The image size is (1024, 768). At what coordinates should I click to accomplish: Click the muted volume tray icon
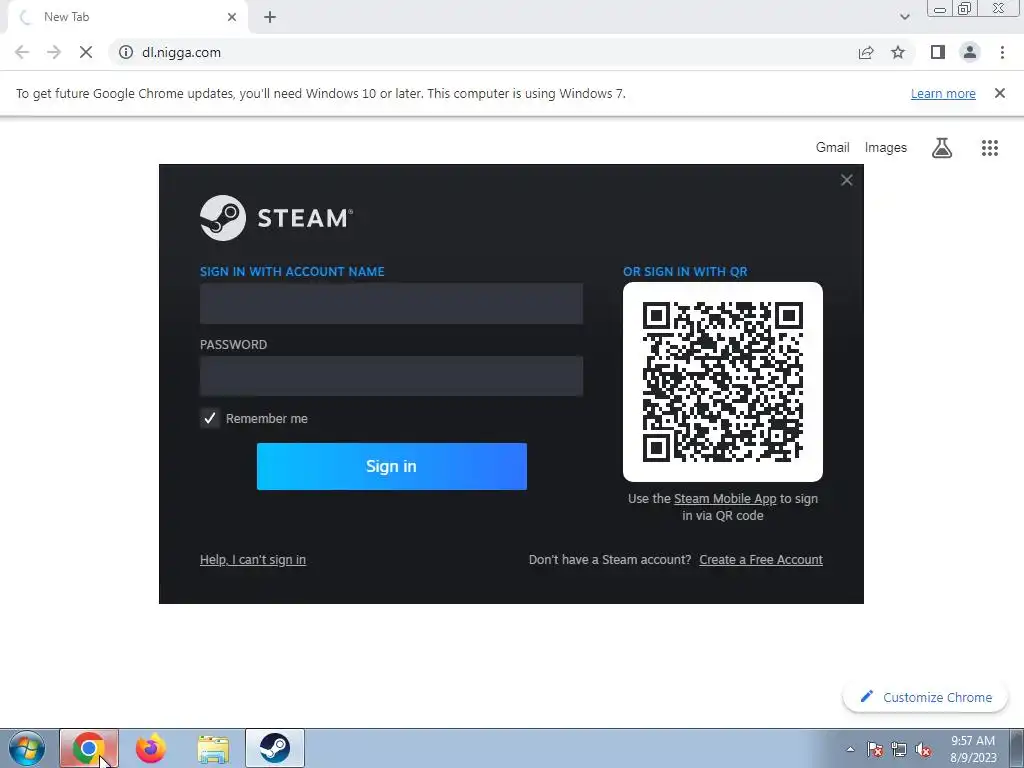(923, 749)
